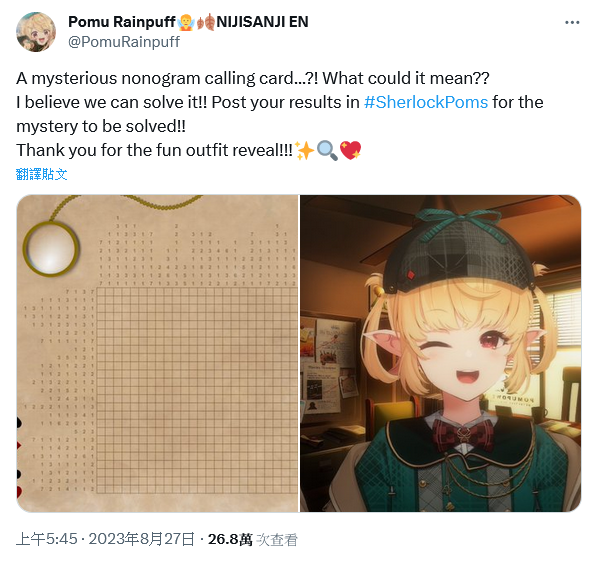Click the leaf emoji beside NIJISANJI EN
598x564 pixels.
point(206,22)
